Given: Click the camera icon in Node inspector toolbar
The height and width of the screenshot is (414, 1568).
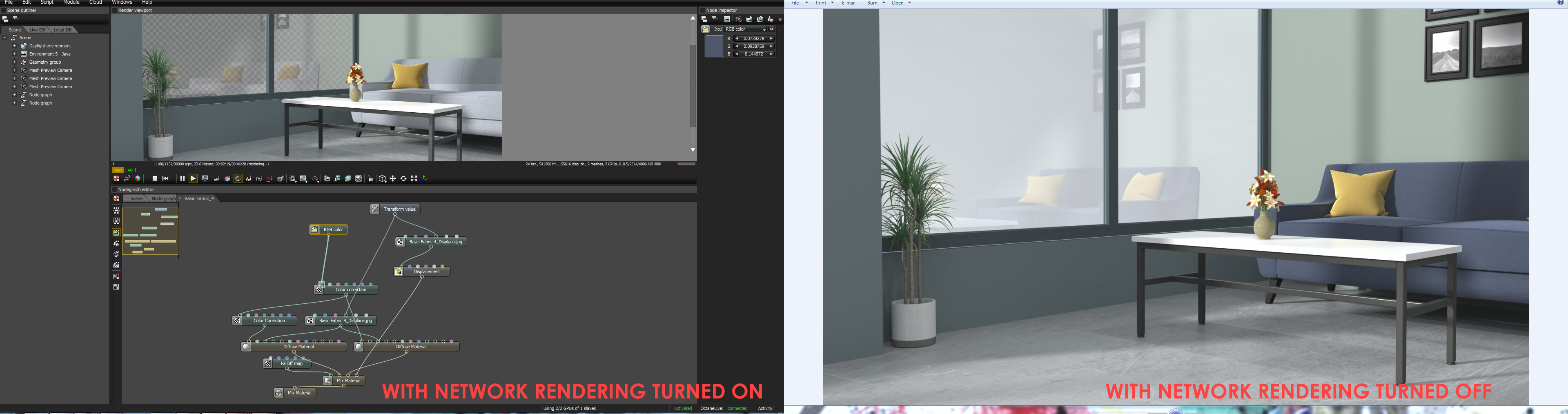Looking at the screenshot, I should [x=738, y=19].
